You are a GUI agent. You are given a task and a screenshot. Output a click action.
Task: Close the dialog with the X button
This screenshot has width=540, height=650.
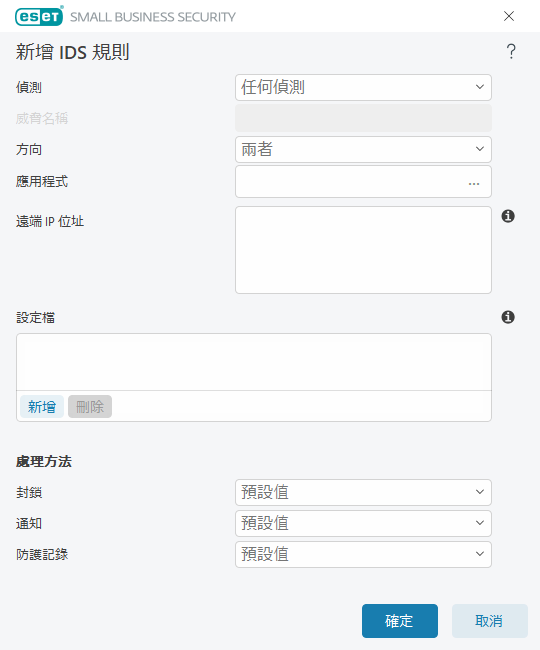pos(509,16)
